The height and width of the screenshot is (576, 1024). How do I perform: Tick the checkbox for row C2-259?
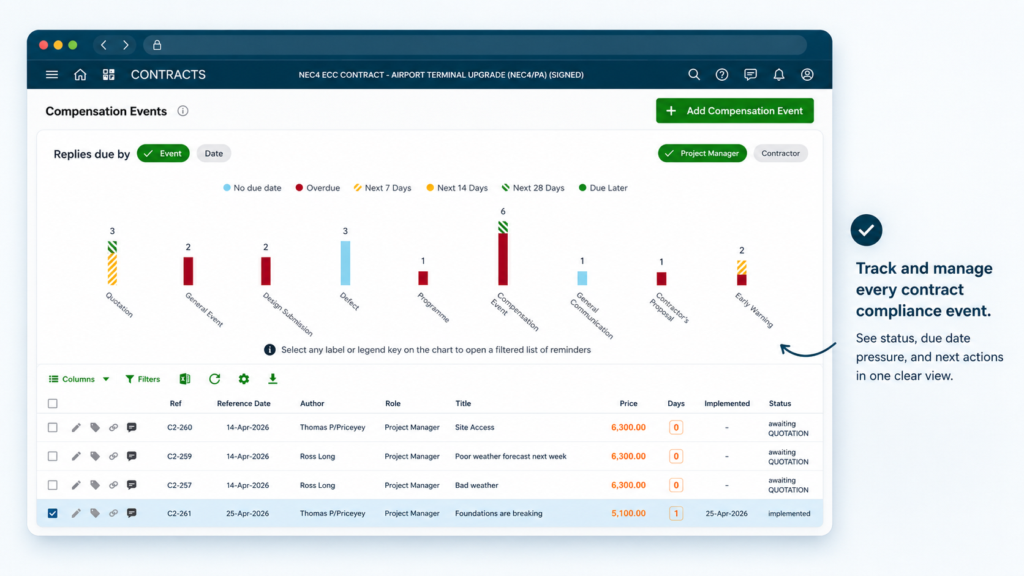pyautogui.click(x=52, y=456)
